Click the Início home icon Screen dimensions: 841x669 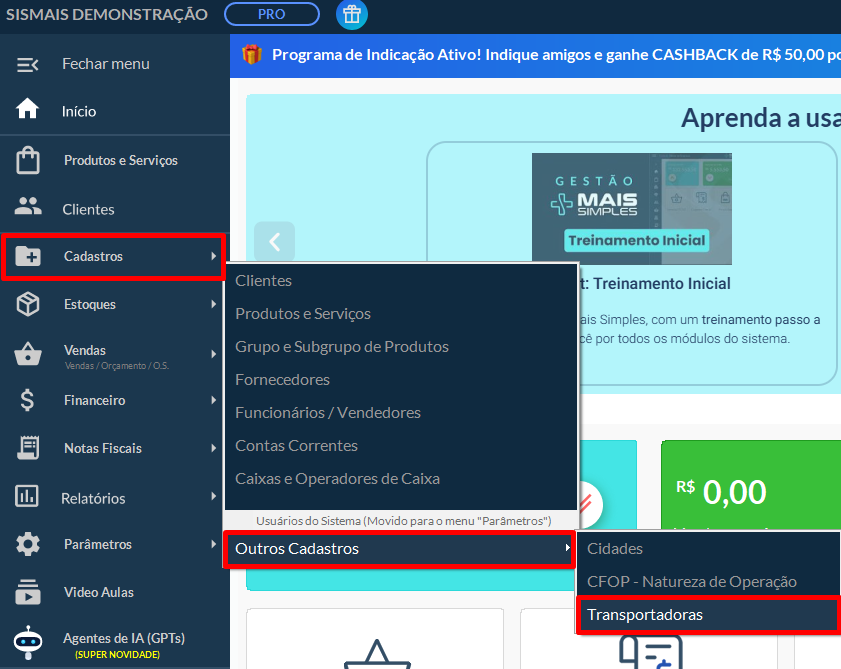click(28, 110)
